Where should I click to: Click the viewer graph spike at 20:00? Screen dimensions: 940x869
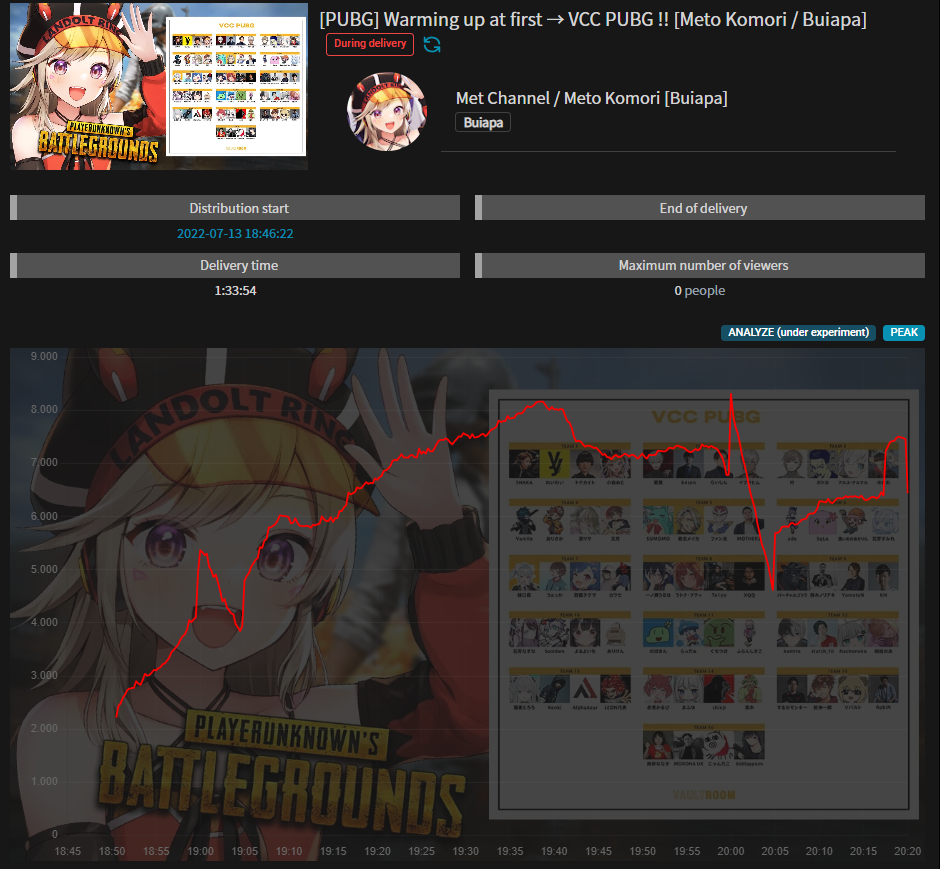[x=731, y=396]
